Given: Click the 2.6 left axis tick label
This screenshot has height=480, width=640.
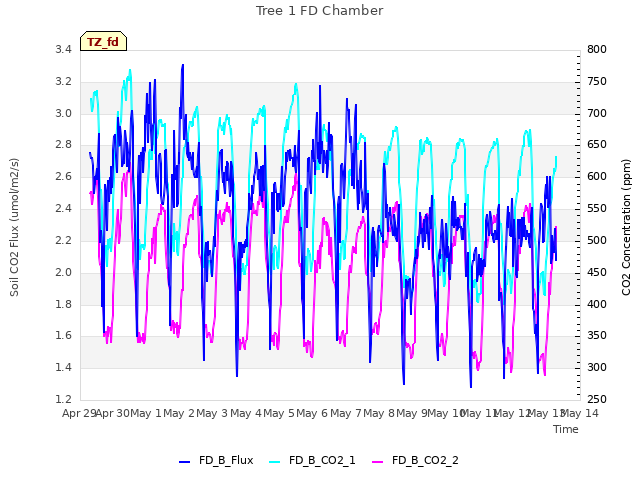Looking at the screenshot, I should [63, 177].
